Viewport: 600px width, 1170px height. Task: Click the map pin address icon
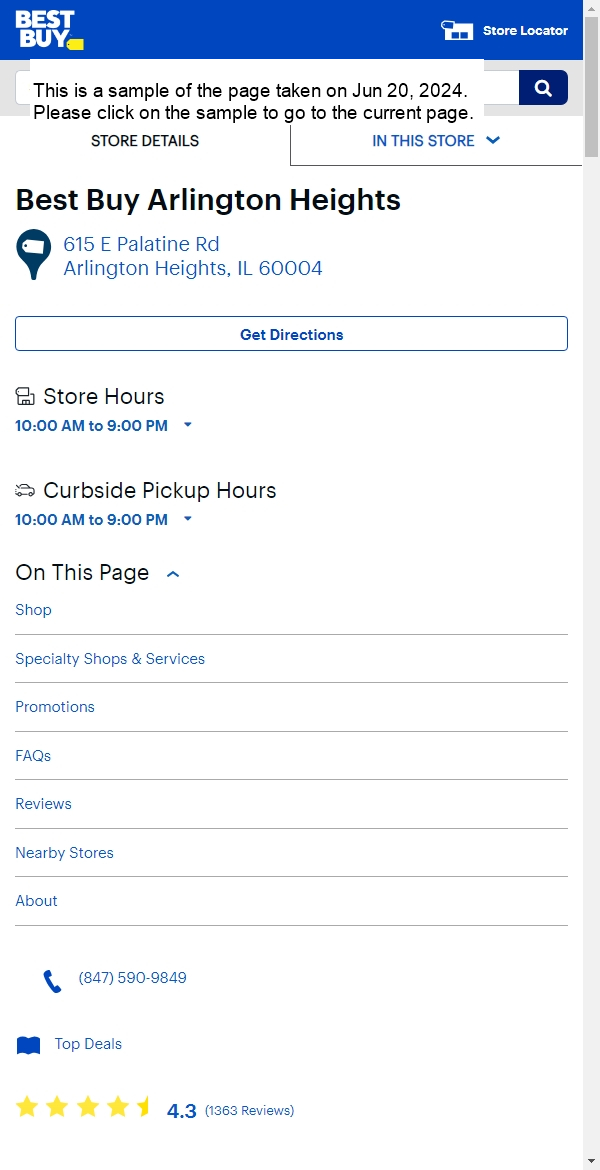point(34,254)
